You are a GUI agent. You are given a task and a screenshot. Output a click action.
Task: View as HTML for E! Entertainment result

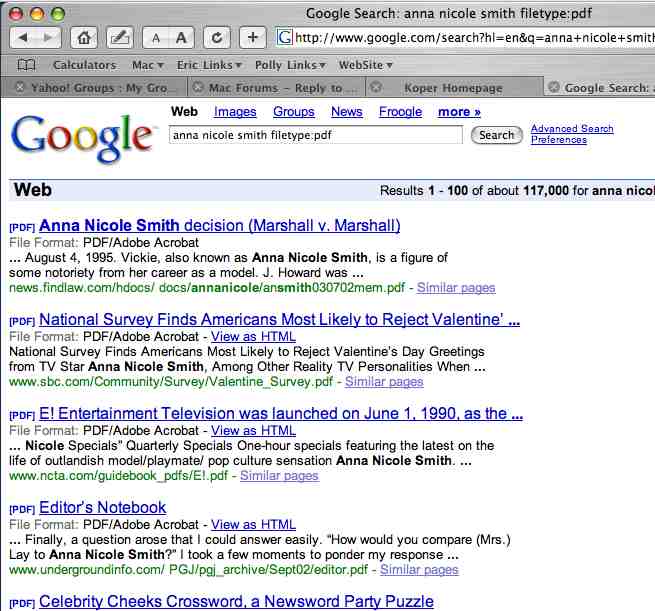pos(253,430)
